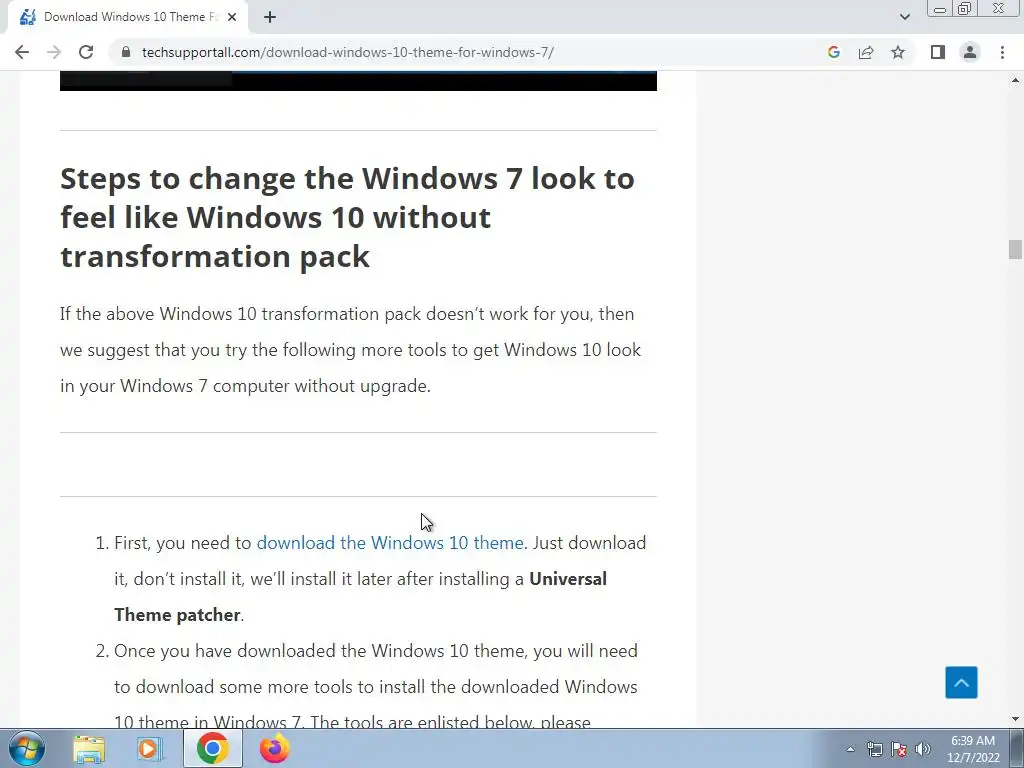Open the Windows Start menu
This screenshot has height=768, width=1024.
(x=27, y=748)
